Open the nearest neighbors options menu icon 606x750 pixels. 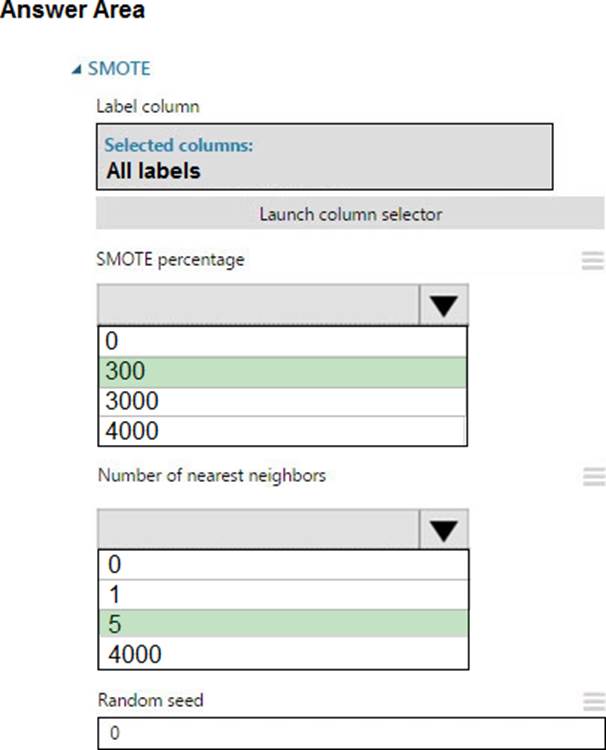(x=592, y=476)
